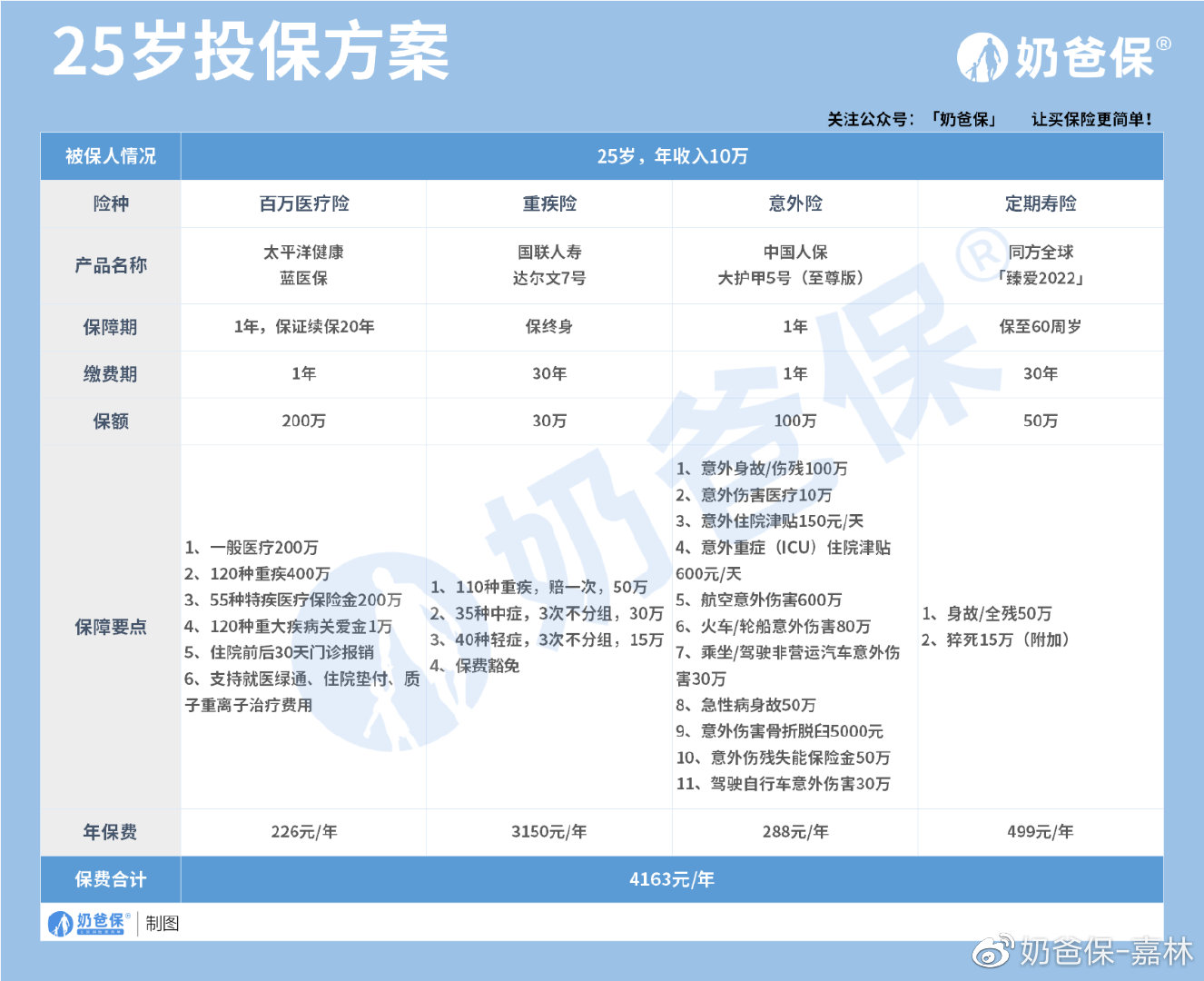
Task: Click the small 奶爸保 logo beside 制图
Action: click(89, 923)
